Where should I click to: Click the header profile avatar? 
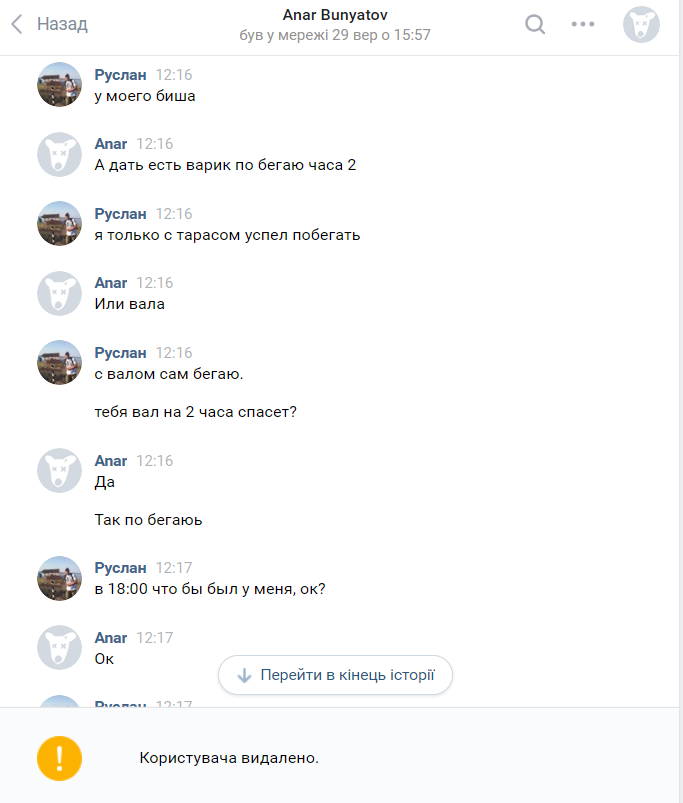coord(641,24)
